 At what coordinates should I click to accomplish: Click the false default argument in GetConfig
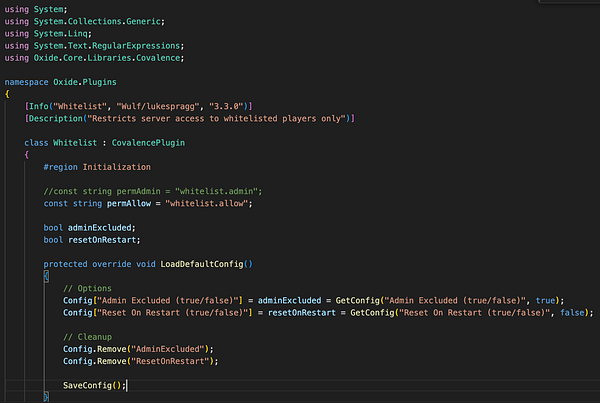pyautogui.click(x=572, y=313)
